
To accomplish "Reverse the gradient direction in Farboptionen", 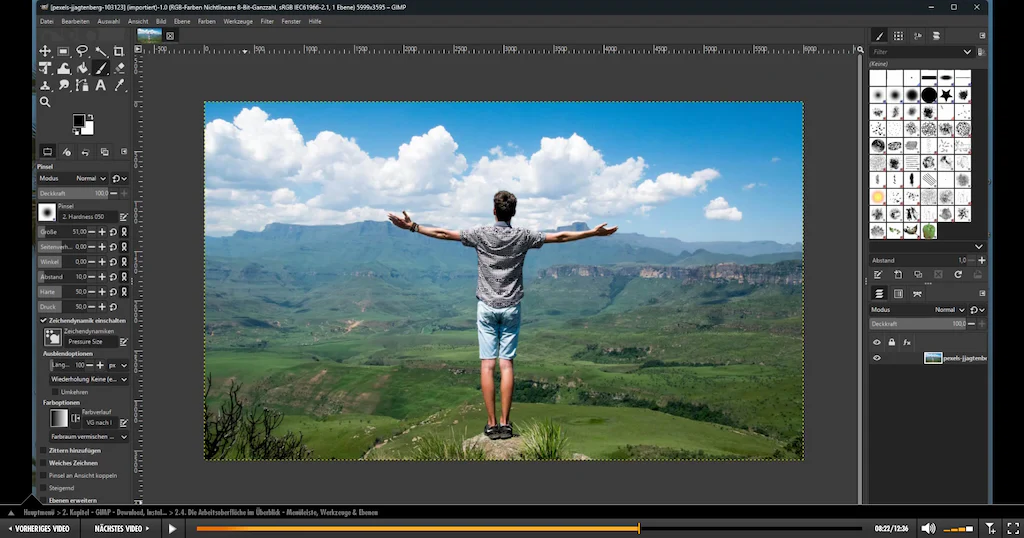I will [x=76, y=418].
